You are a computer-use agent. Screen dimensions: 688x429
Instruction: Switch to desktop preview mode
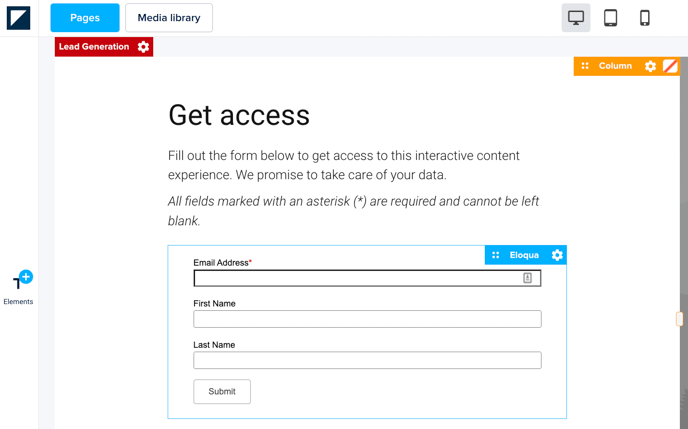tap(576, 18)
